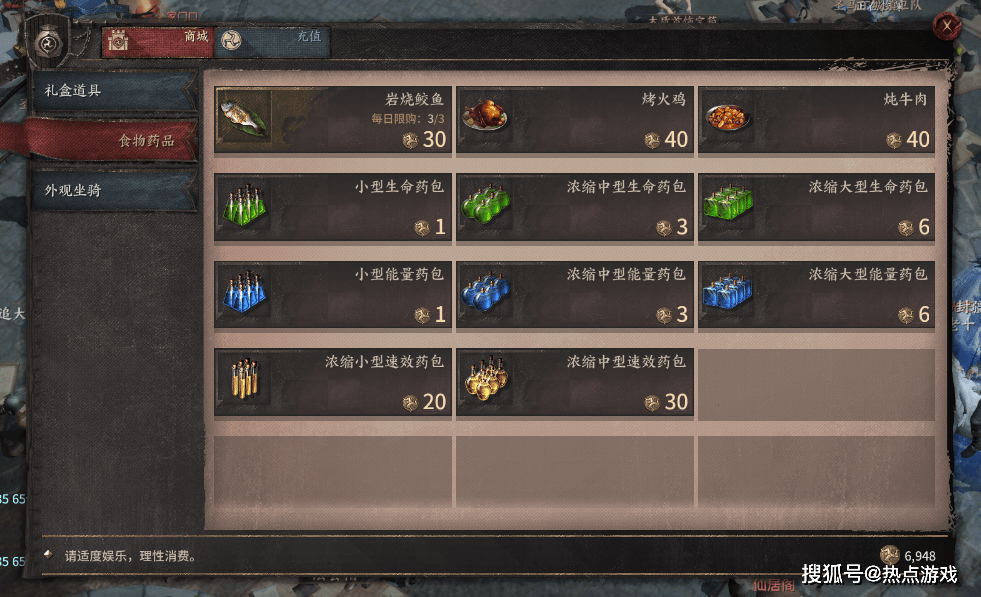Choose the 小型生命药包 green potion icon

[x=244, y=205]
